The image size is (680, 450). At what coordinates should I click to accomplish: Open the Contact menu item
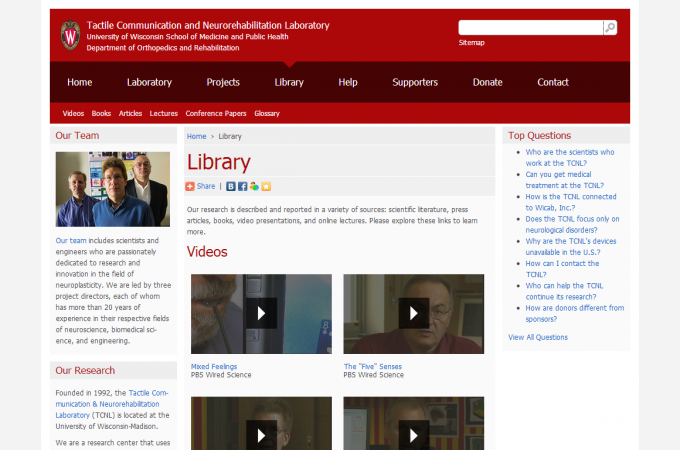[553, 82]
